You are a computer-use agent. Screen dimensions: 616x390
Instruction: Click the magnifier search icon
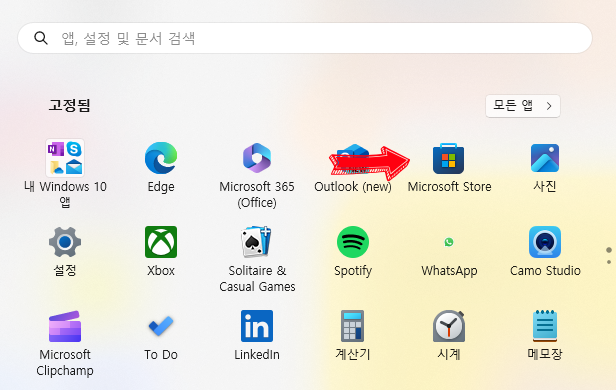click(40, 38)
